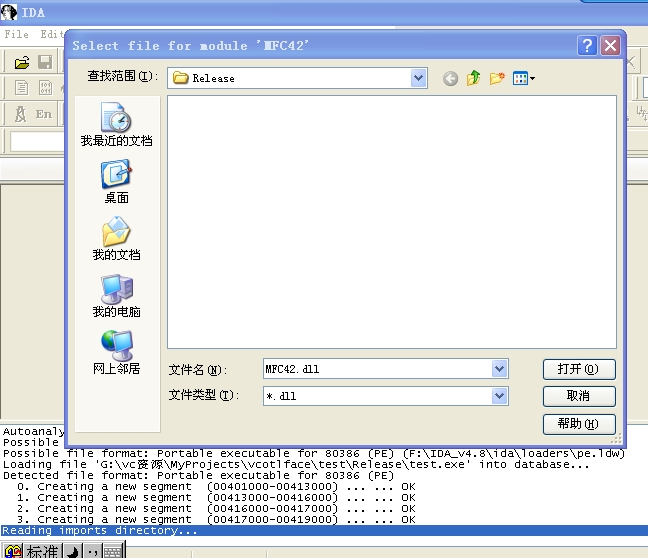Click the 标准 IME mode button
Screen dimensions: 648x558
[43, 552]
